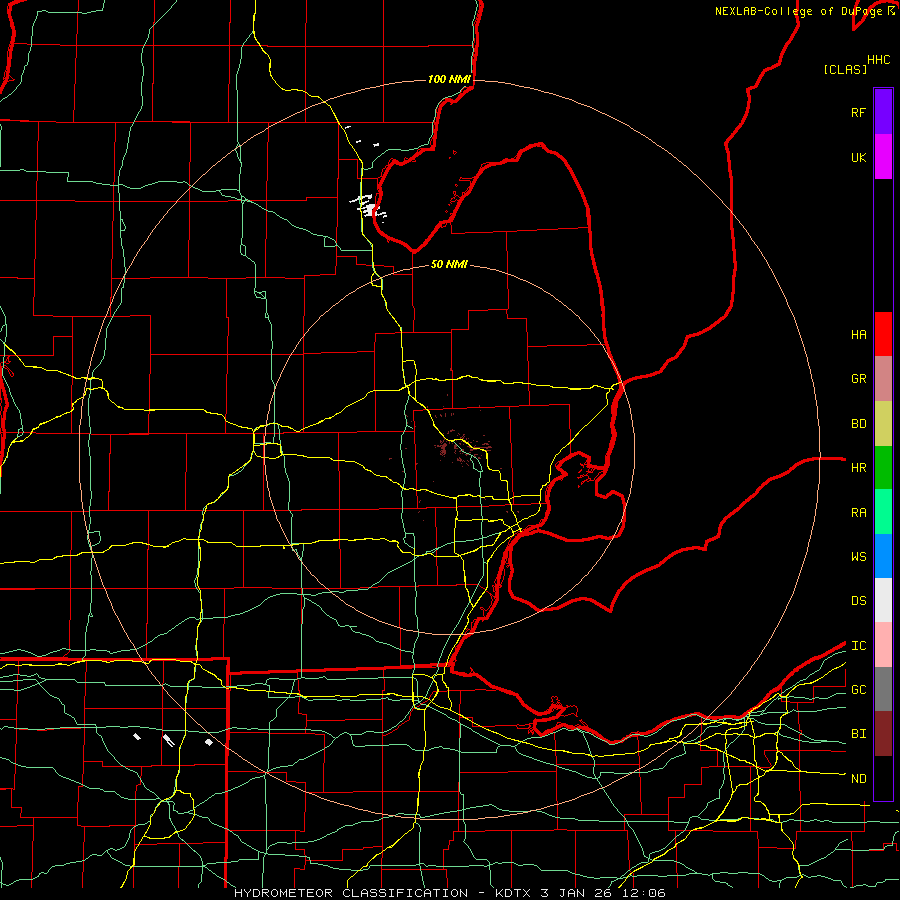This screenshot has width=900, height=900.
Task: Click the HHC product label
Action: pyautogui.click(x=878, y=60)
